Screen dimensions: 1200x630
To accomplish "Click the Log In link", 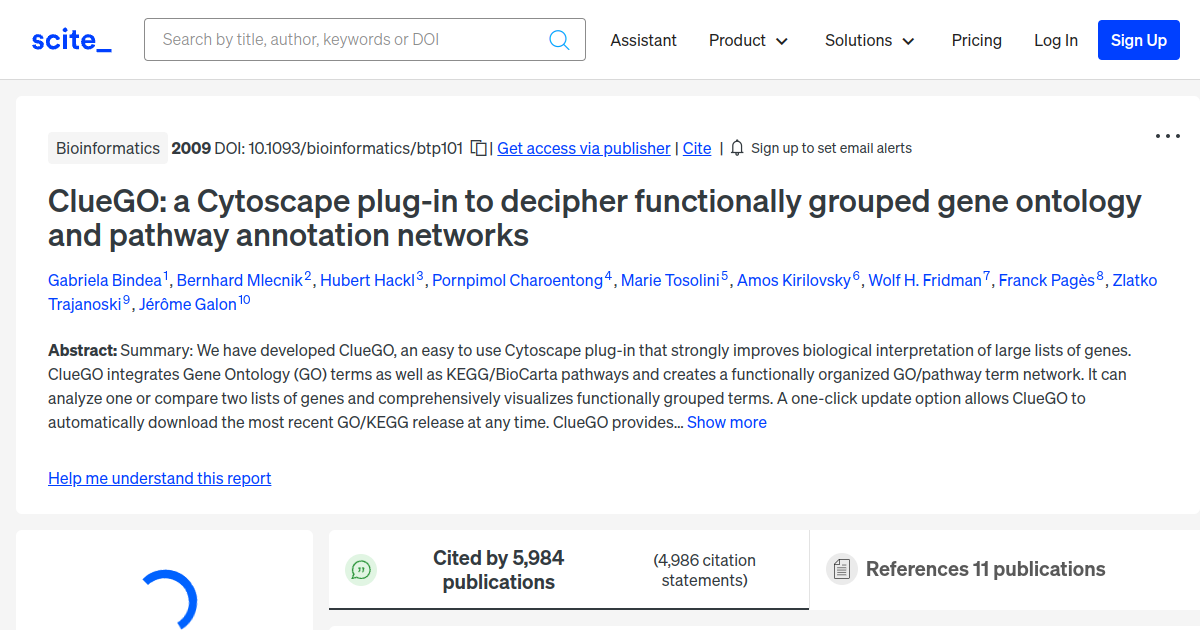I will click(1055, 40).
